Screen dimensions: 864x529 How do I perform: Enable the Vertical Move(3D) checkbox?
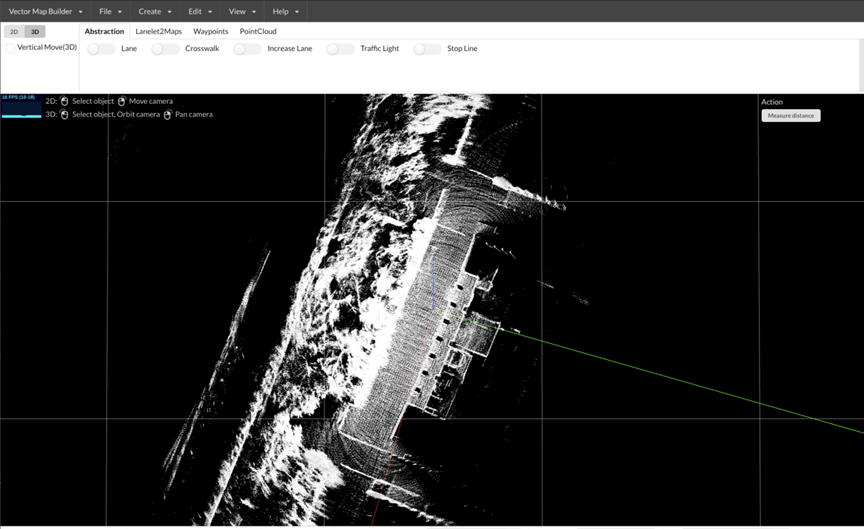click(11, 48)
